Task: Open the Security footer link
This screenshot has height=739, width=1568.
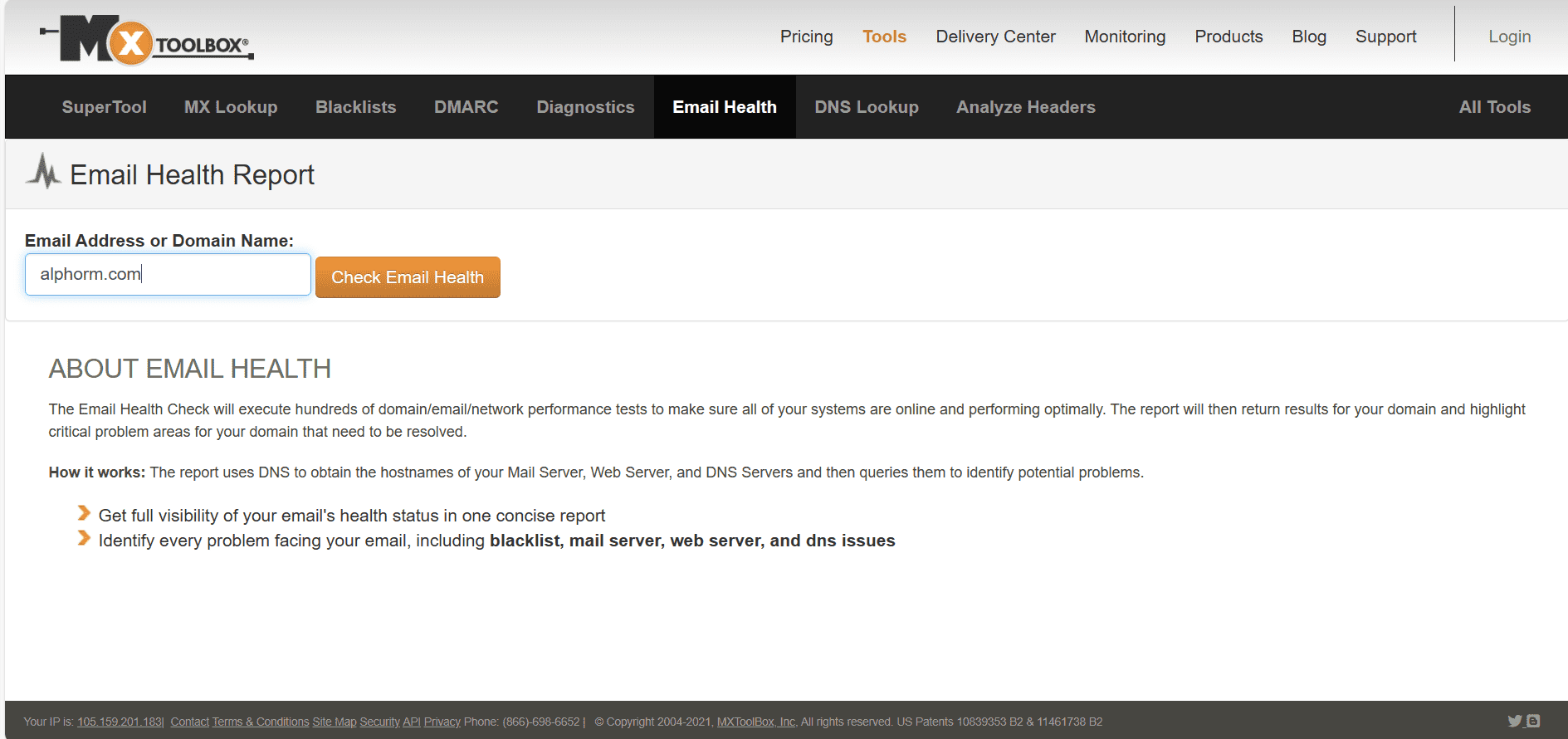Action: (x=379, y=722)
